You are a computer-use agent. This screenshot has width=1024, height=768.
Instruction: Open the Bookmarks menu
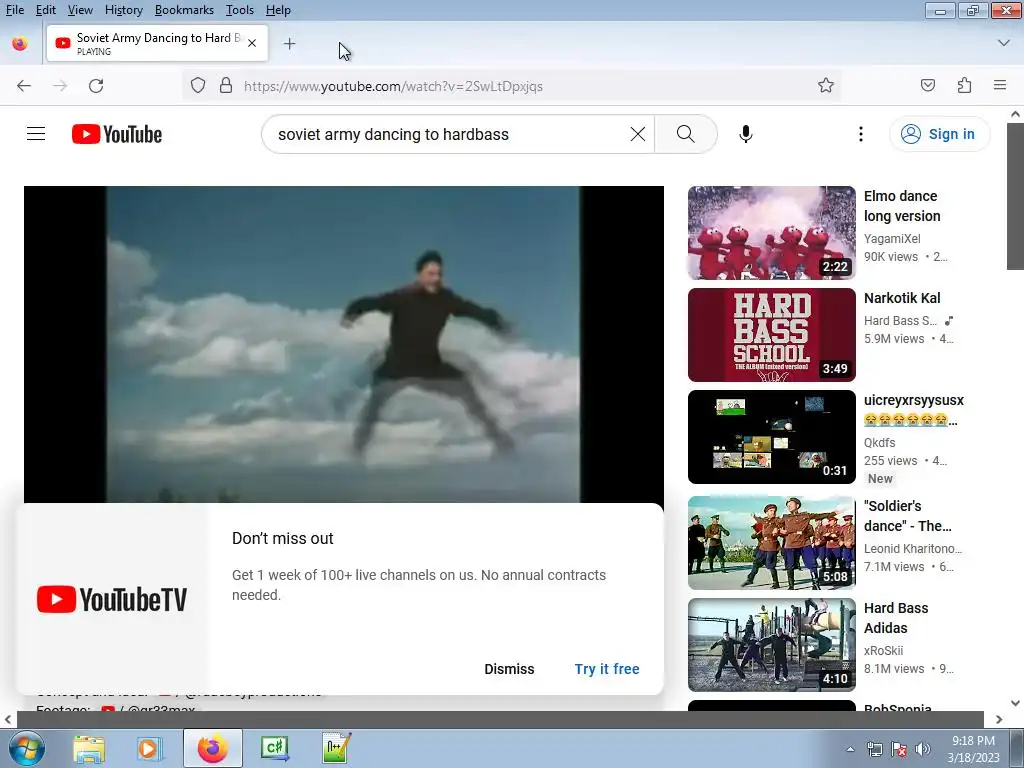pos(184,10)
